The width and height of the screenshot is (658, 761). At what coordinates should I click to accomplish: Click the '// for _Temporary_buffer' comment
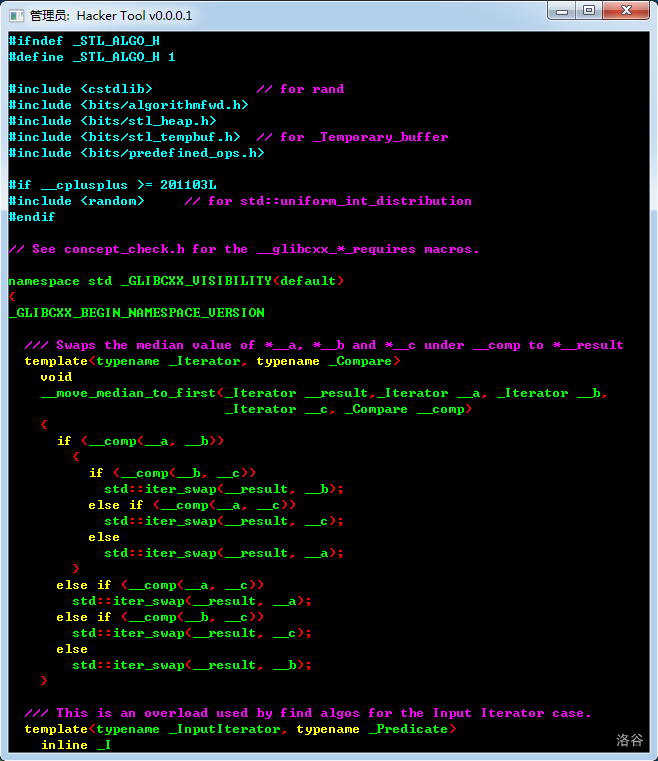352,137
